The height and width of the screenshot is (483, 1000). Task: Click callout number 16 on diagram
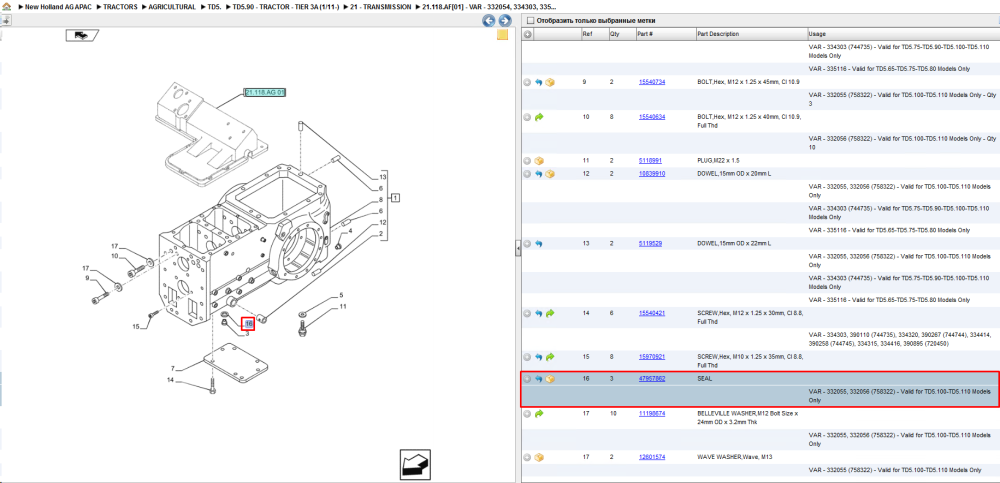click(x=249, y=324)
